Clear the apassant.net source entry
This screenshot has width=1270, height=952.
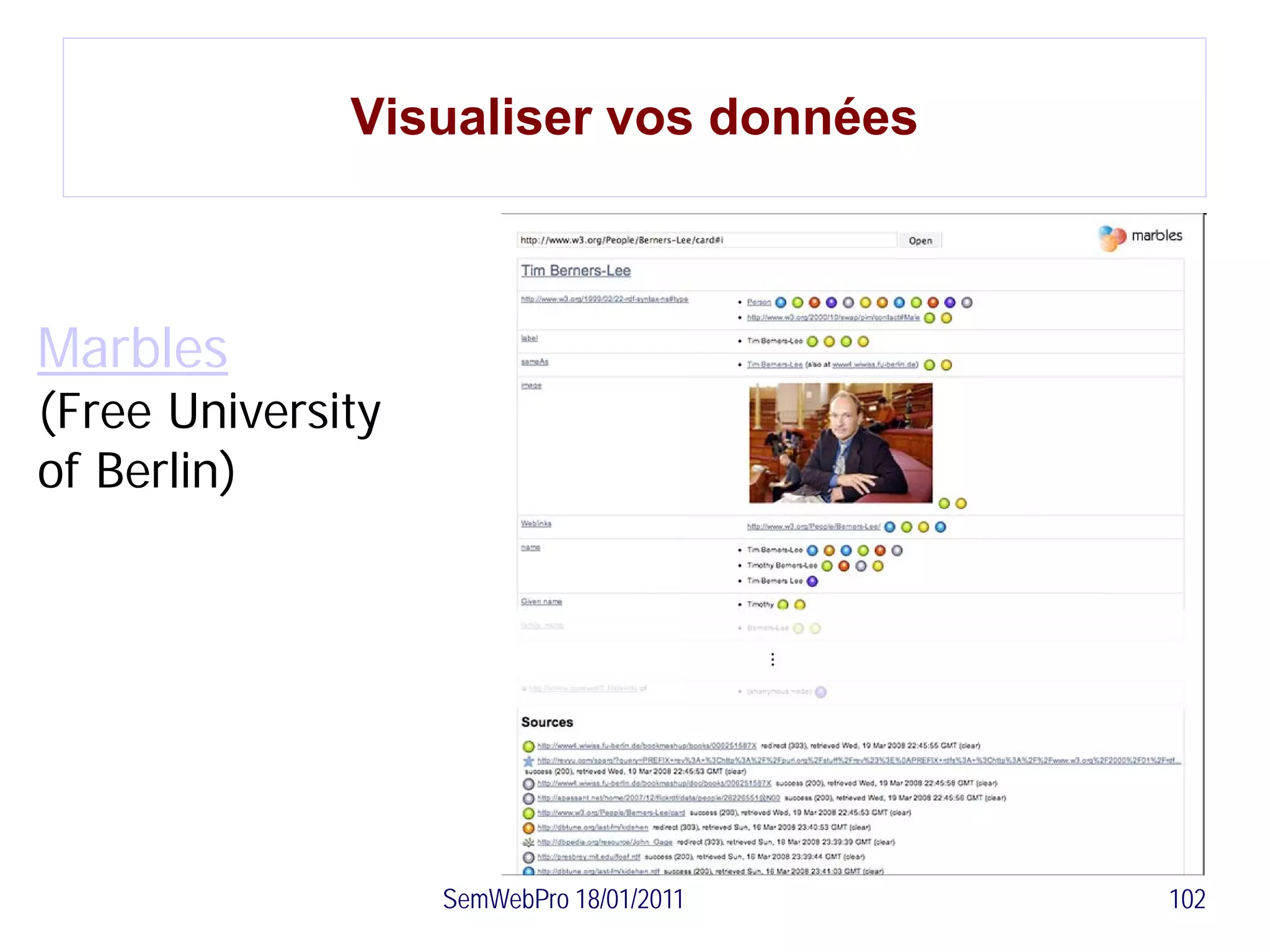pos(995,798)
